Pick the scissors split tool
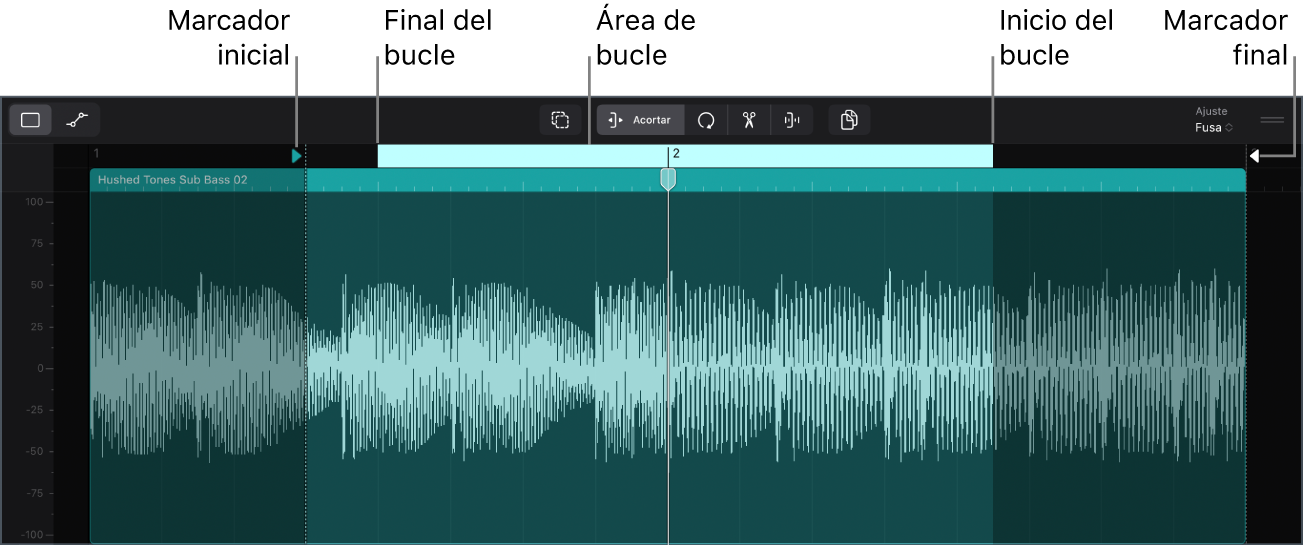 point(748,120)
